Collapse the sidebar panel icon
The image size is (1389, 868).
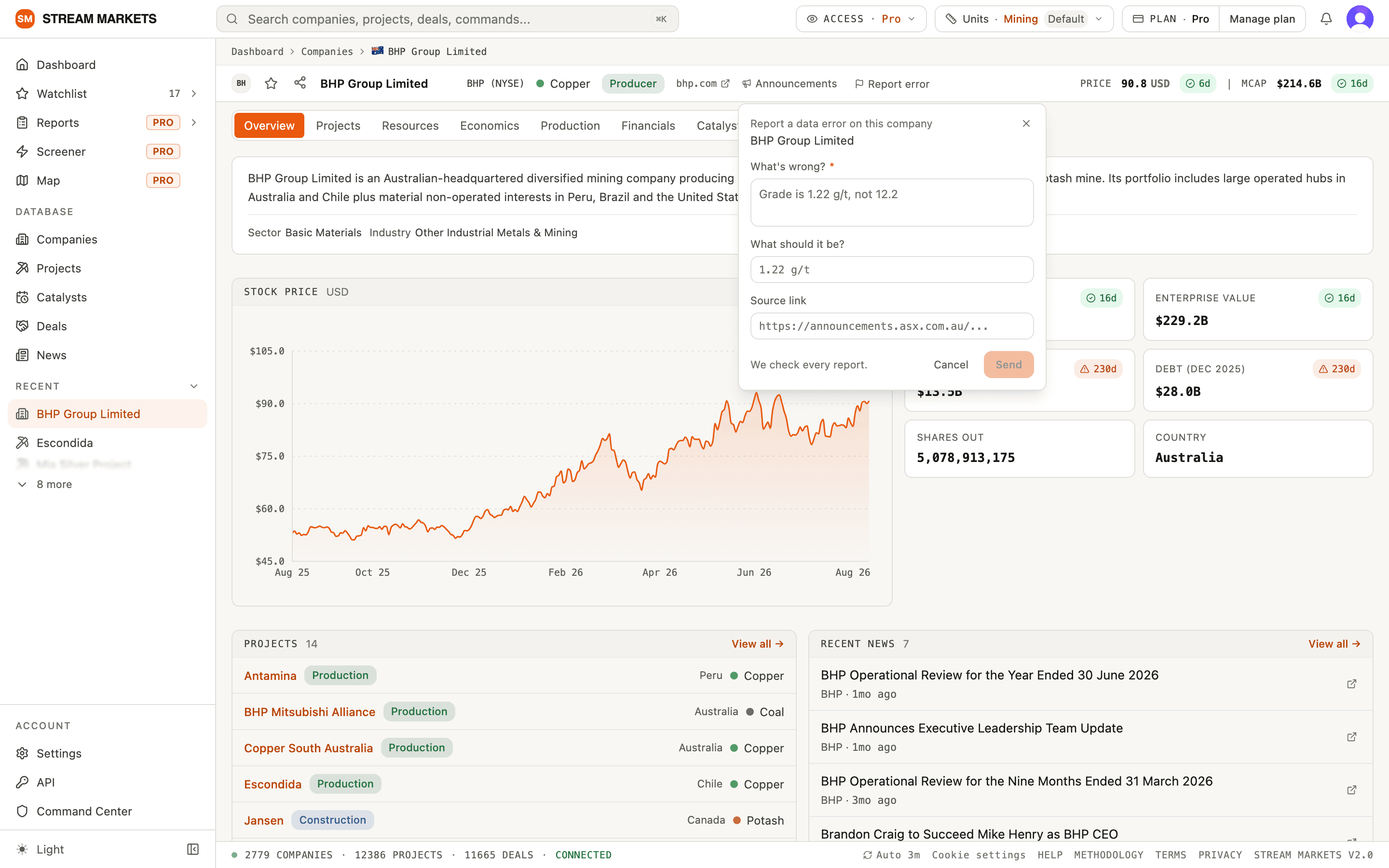tap(193, 849)
